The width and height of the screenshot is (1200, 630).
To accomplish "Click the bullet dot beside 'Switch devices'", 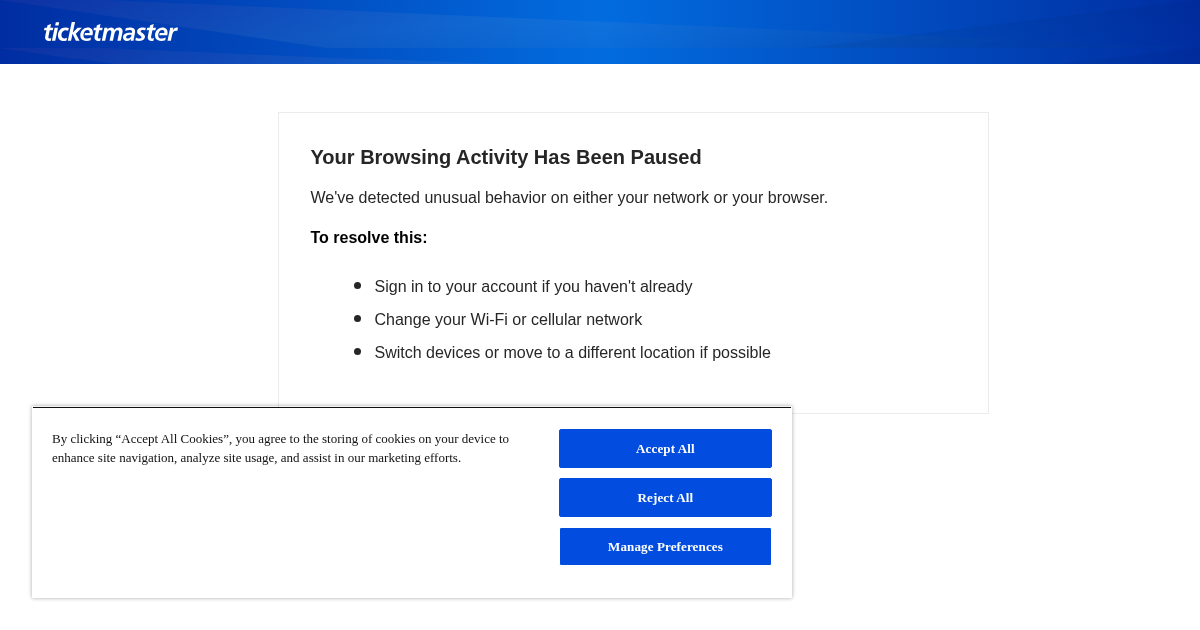I will pos(357,351).
